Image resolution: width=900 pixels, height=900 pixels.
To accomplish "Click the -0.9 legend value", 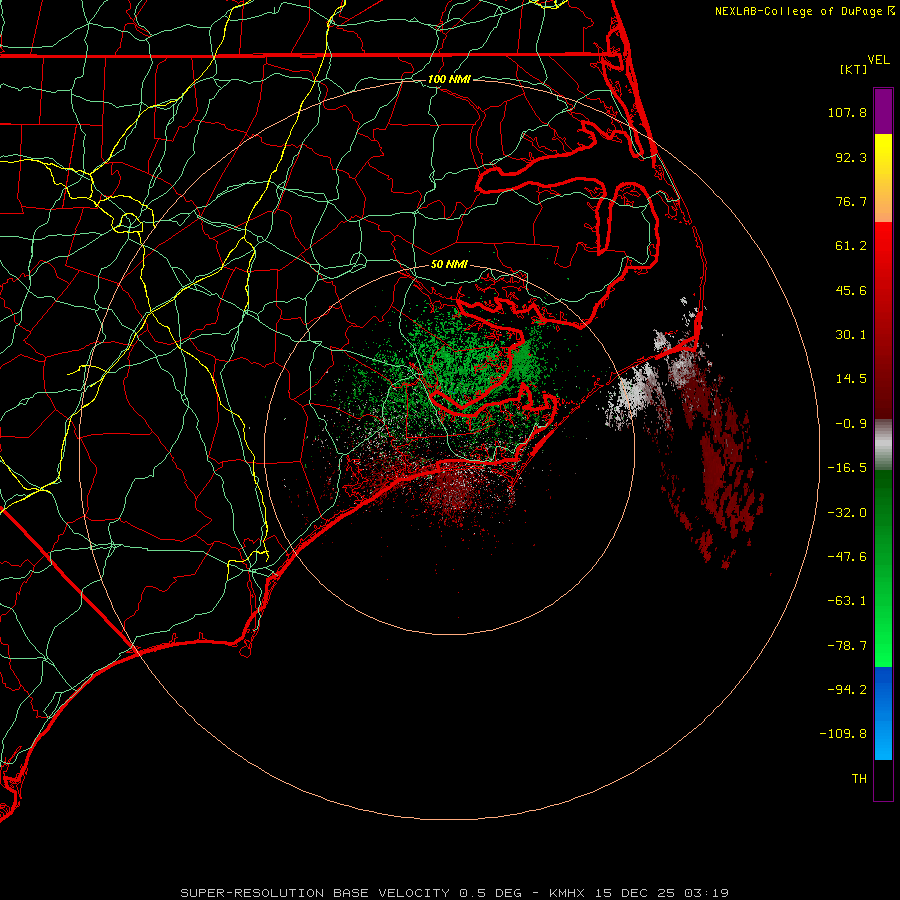I will 851,424.
